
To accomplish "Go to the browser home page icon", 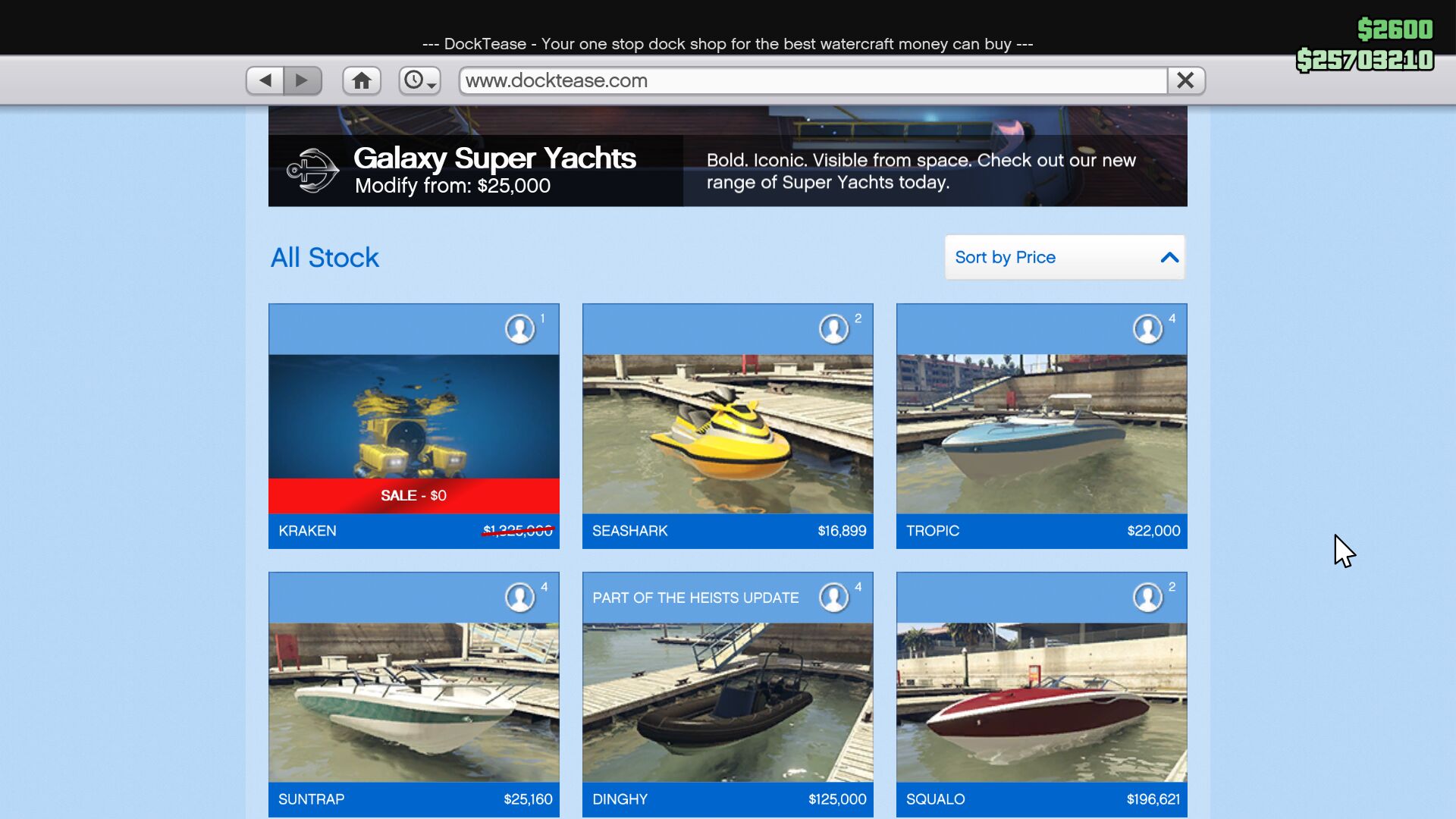I will (362, 80).
